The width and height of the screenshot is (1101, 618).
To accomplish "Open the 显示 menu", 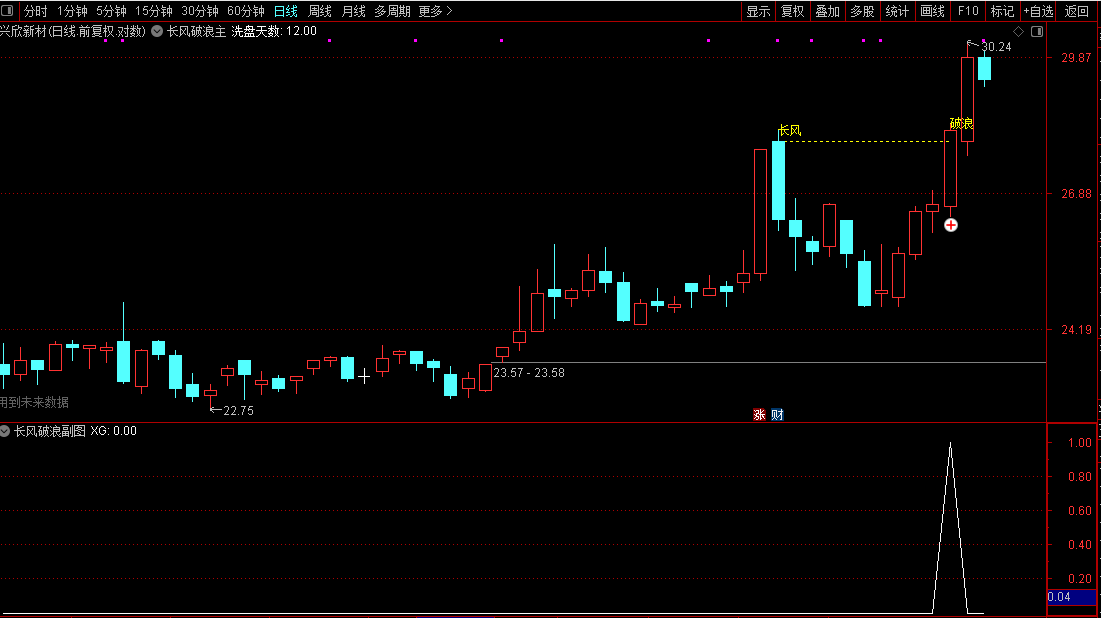I will (x=758, y=11).
